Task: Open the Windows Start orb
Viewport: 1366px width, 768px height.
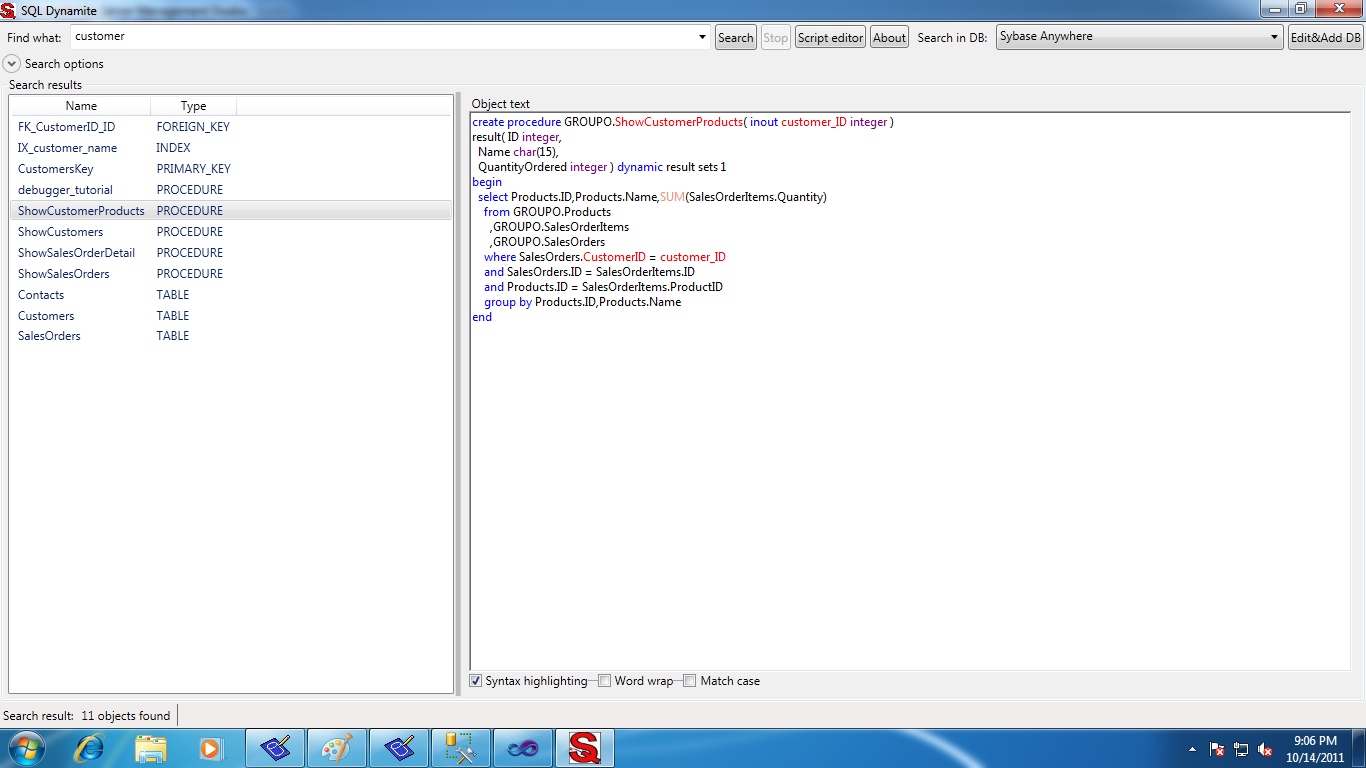Action: tap(25, 748)
